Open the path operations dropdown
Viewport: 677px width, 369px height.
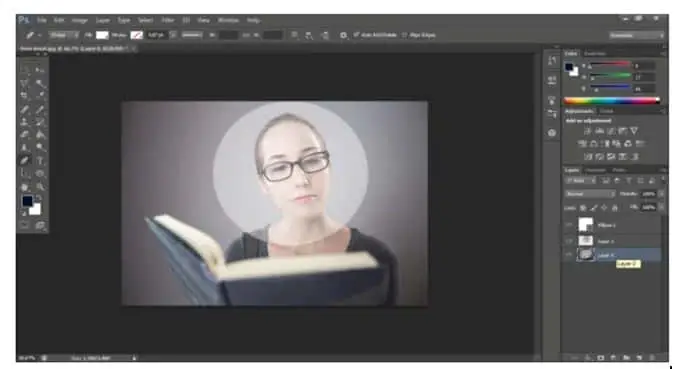tap(294, 35)
